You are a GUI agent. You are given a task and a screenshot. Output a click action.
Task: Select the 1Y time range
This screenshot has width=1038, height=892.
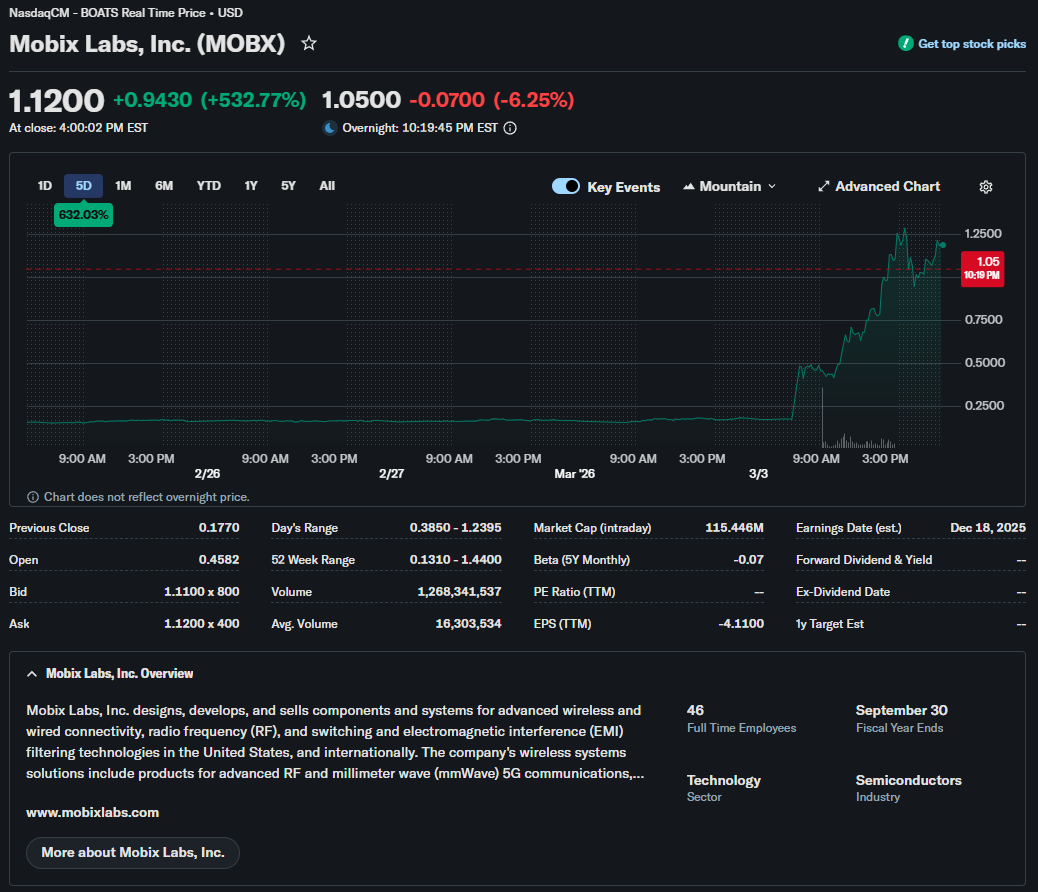pos(251,186)
